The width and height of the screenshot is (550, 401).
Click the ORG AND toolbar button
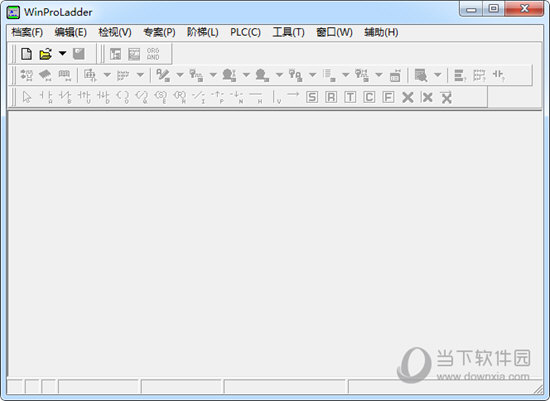(x=153, y=54)
